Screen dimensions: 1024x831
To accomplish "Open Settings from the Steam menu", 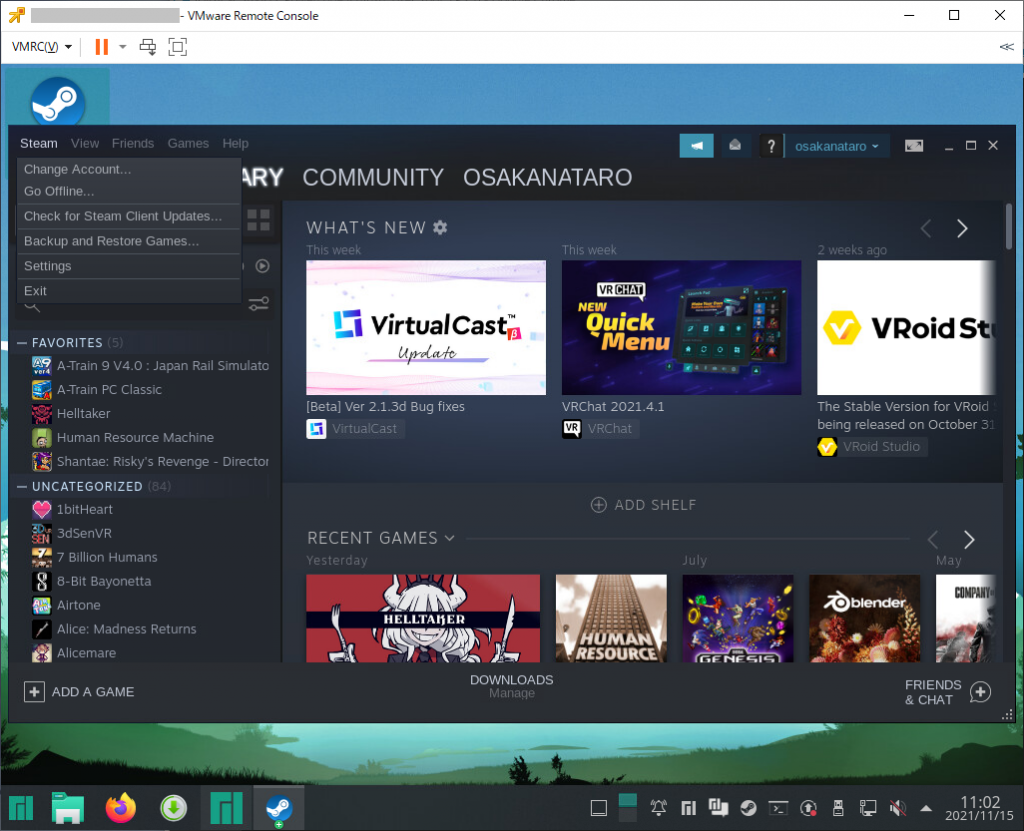I will coord(129,266).
